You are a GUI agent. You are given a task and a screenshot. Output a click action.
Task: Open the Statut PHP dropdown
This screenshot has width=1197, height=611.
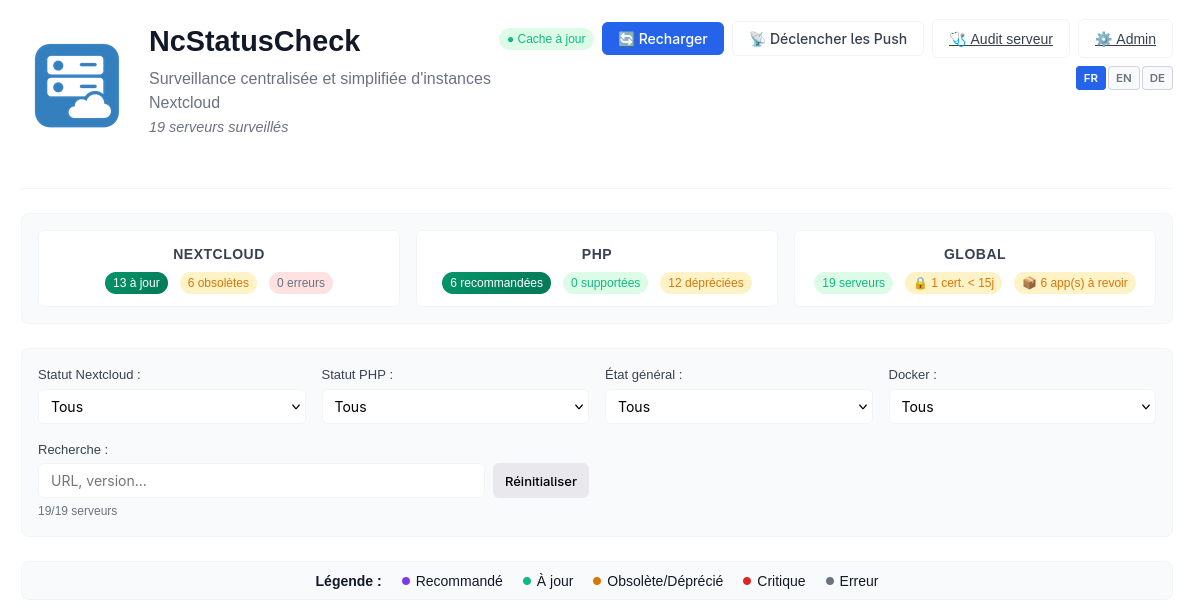455,407
